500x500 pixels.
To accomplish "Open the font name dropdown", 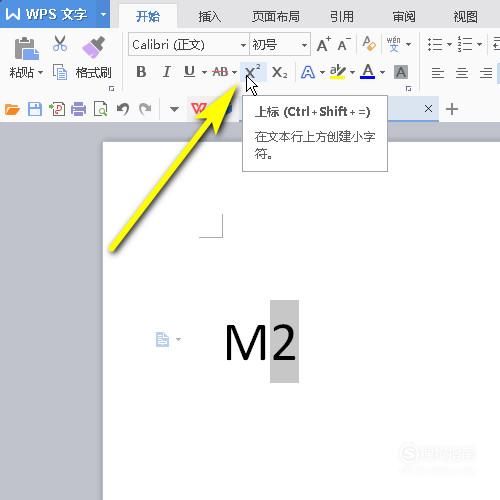I will (x=243, y=45).
